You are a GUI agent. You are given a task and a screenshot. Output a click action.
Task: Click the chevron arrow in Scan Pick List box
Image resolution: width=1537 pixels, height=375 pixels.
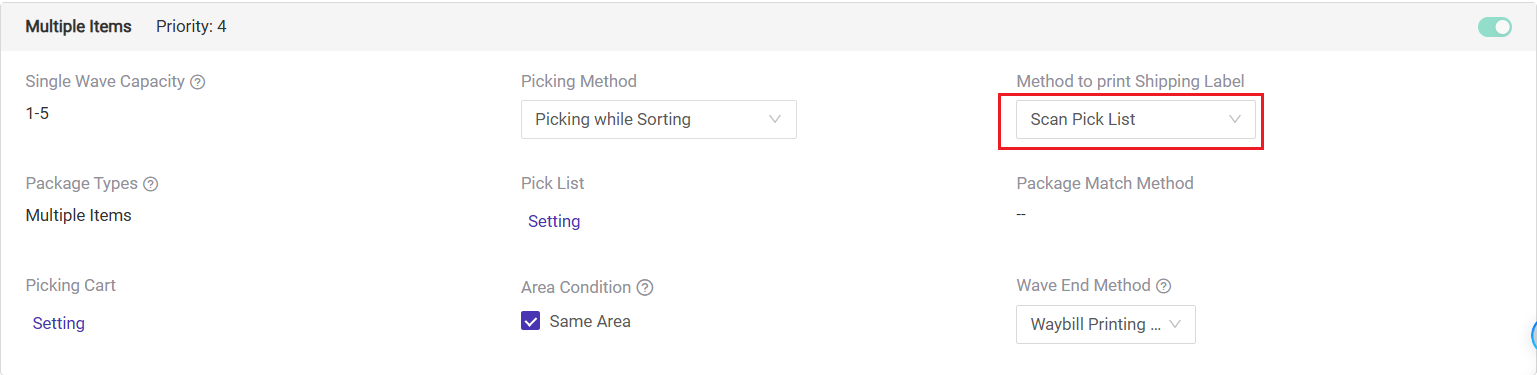coord(1234,119)
